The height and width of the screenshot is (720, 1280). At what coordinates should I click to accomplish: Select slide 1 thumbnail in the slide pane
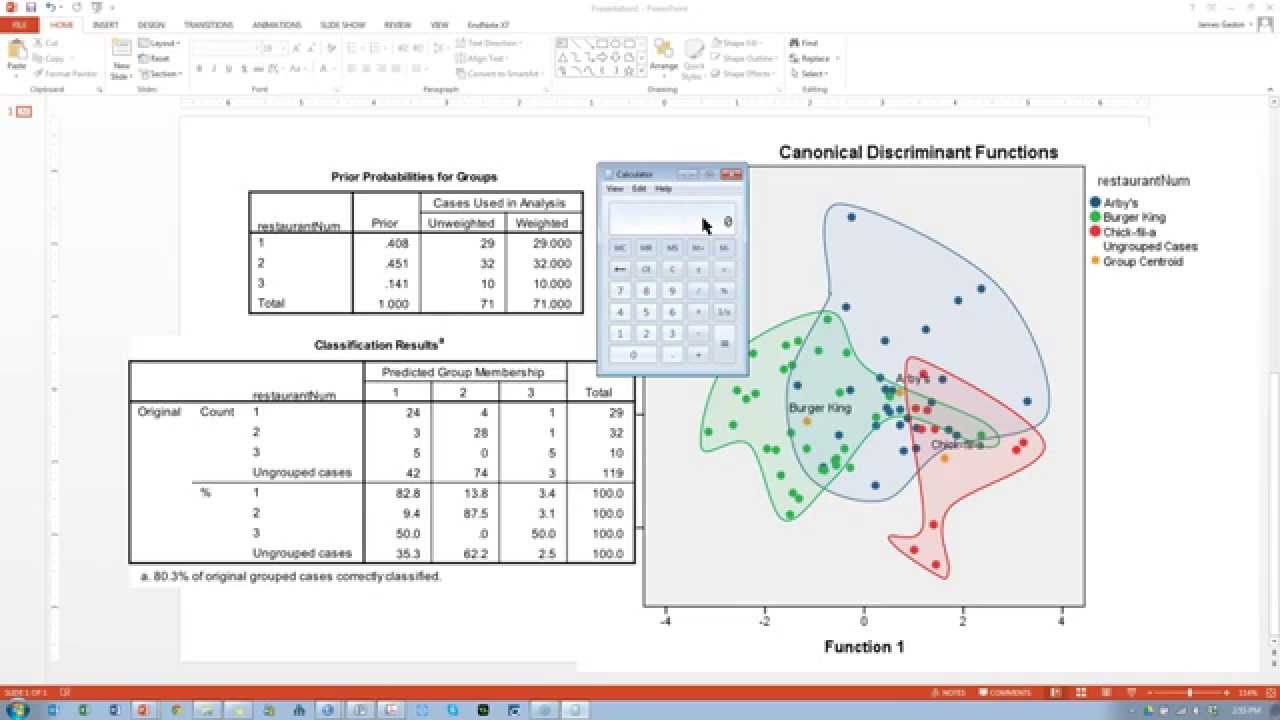(x=24, y=112)
